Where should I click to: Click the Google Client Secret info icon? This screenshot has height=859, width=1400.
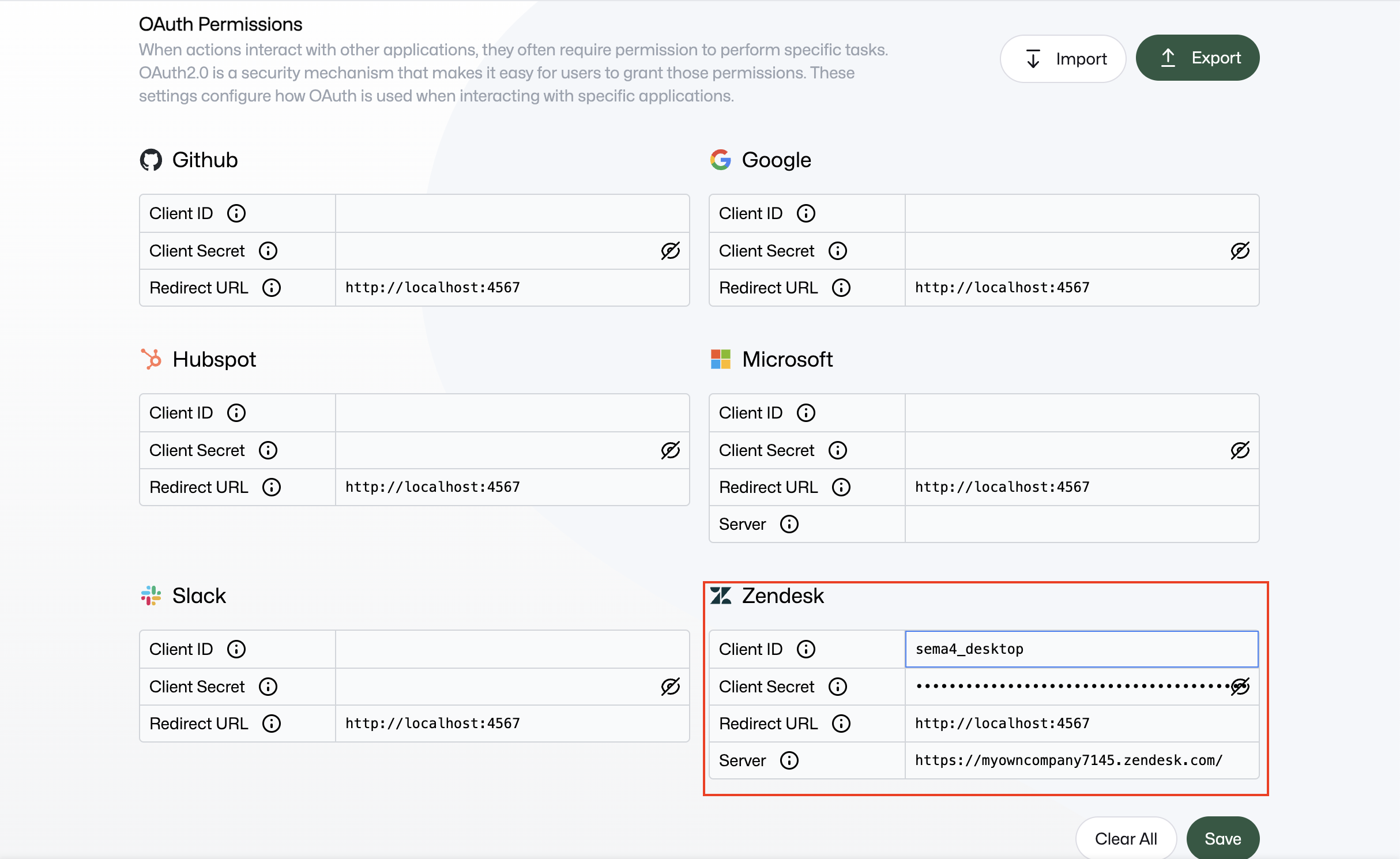pos(838,251)
